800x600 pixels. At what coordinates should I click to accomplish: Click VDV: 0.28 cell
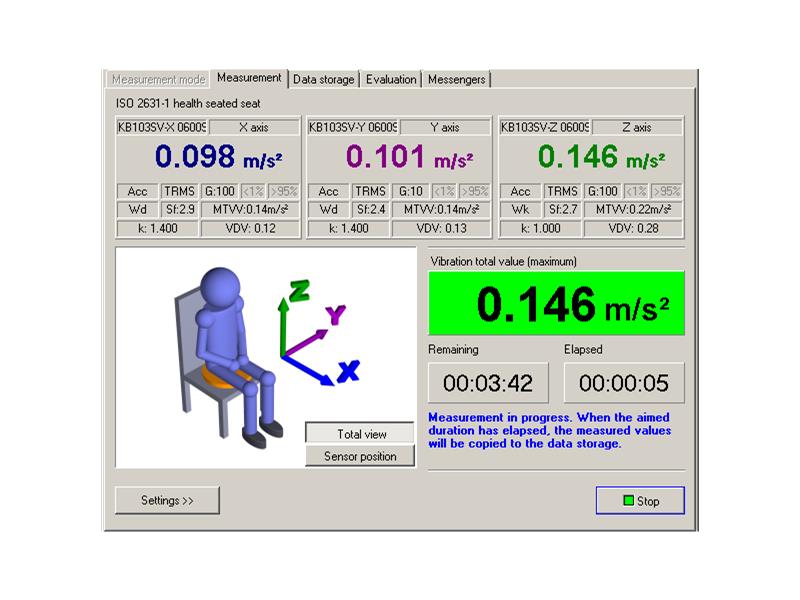click(633, 229)
